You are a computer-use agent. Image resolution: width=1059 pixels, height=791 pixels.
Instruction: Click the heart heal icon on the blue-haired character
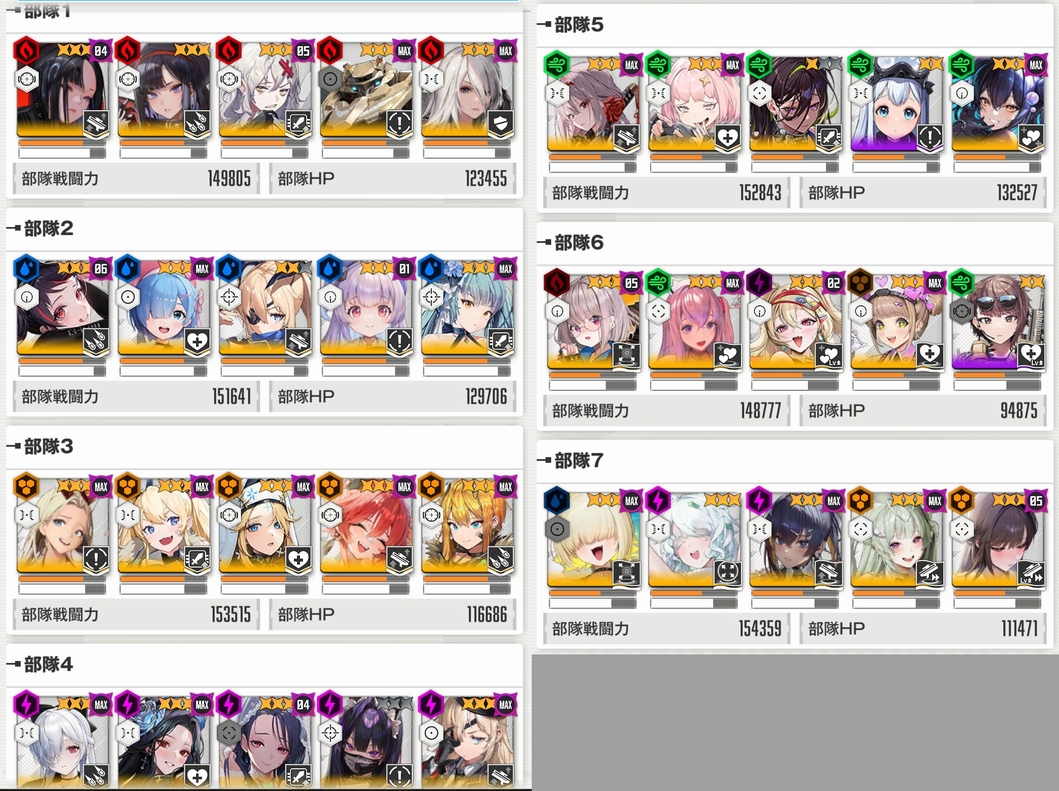click(197, 342)
